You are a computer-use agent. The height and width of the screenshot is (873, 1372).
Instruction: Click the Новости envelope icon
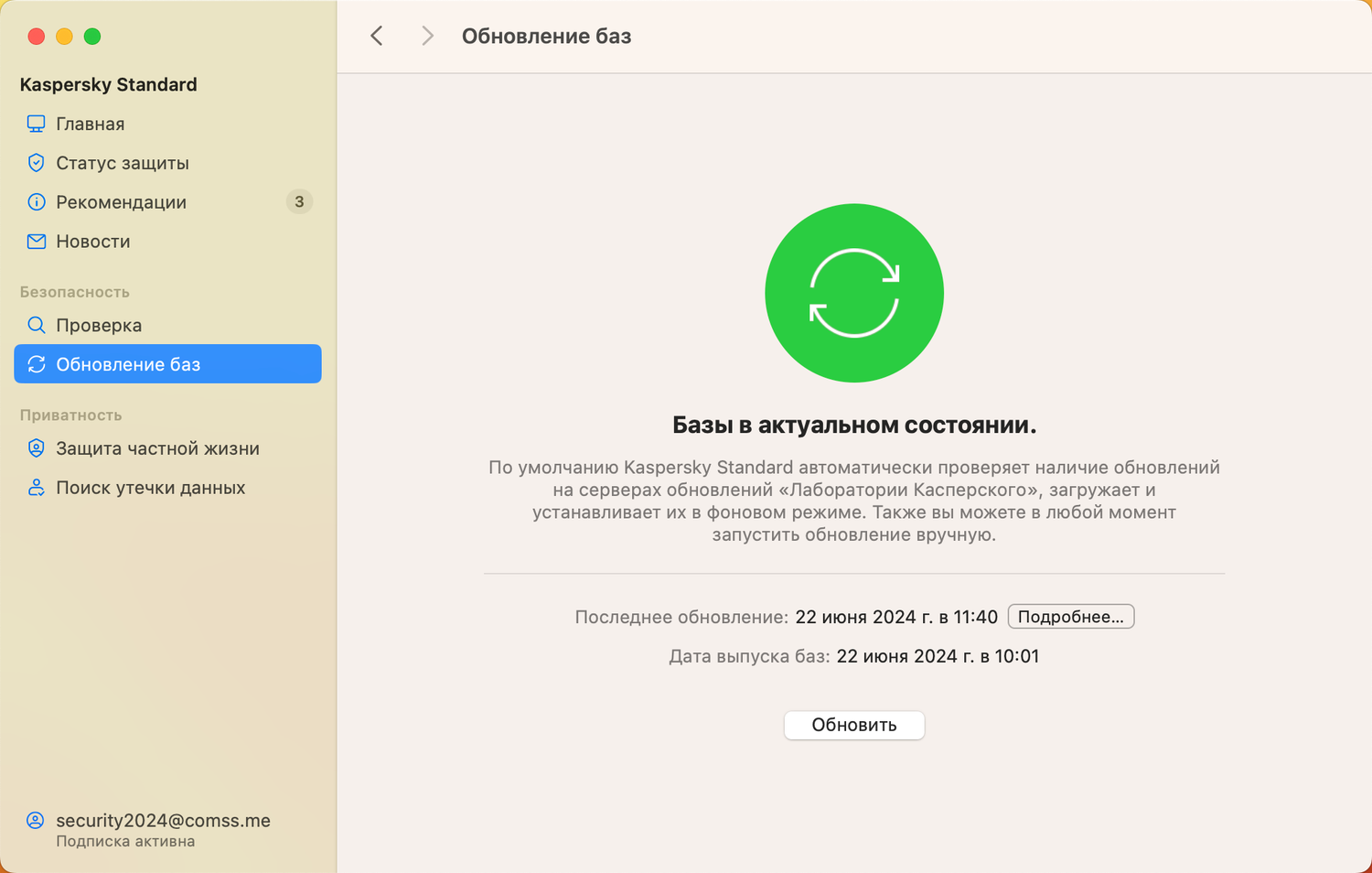tap(36, 242)
